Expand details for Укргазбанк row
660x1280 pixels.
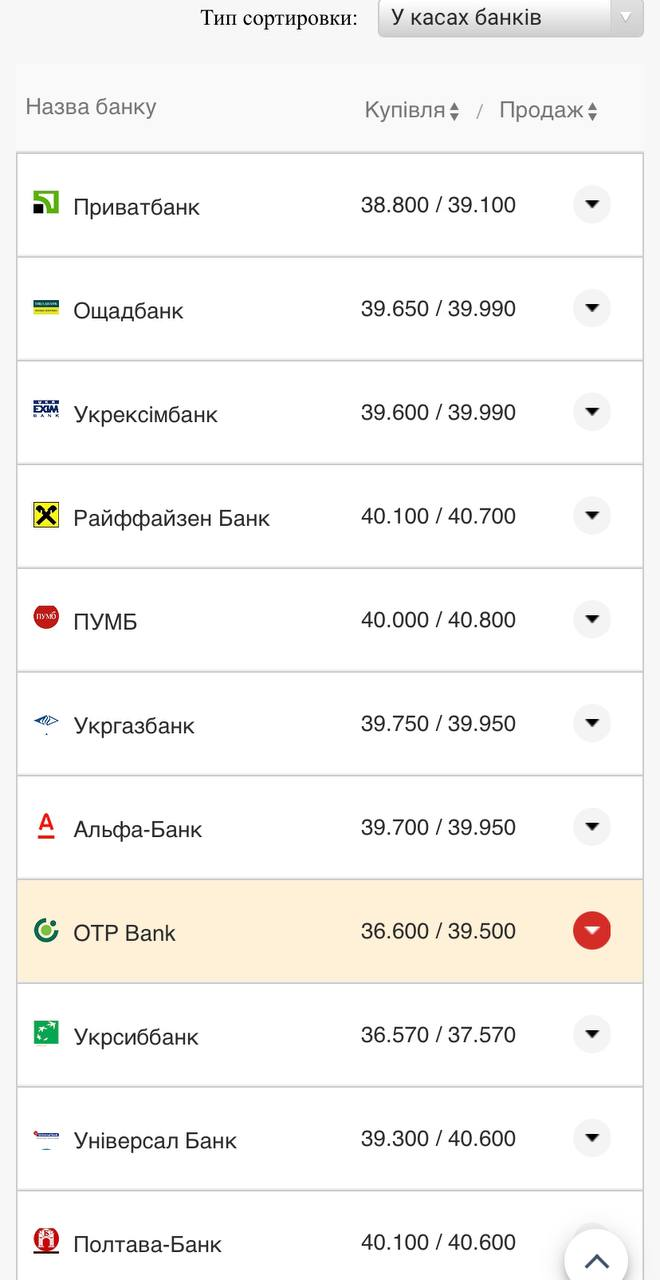pos(591,723)
